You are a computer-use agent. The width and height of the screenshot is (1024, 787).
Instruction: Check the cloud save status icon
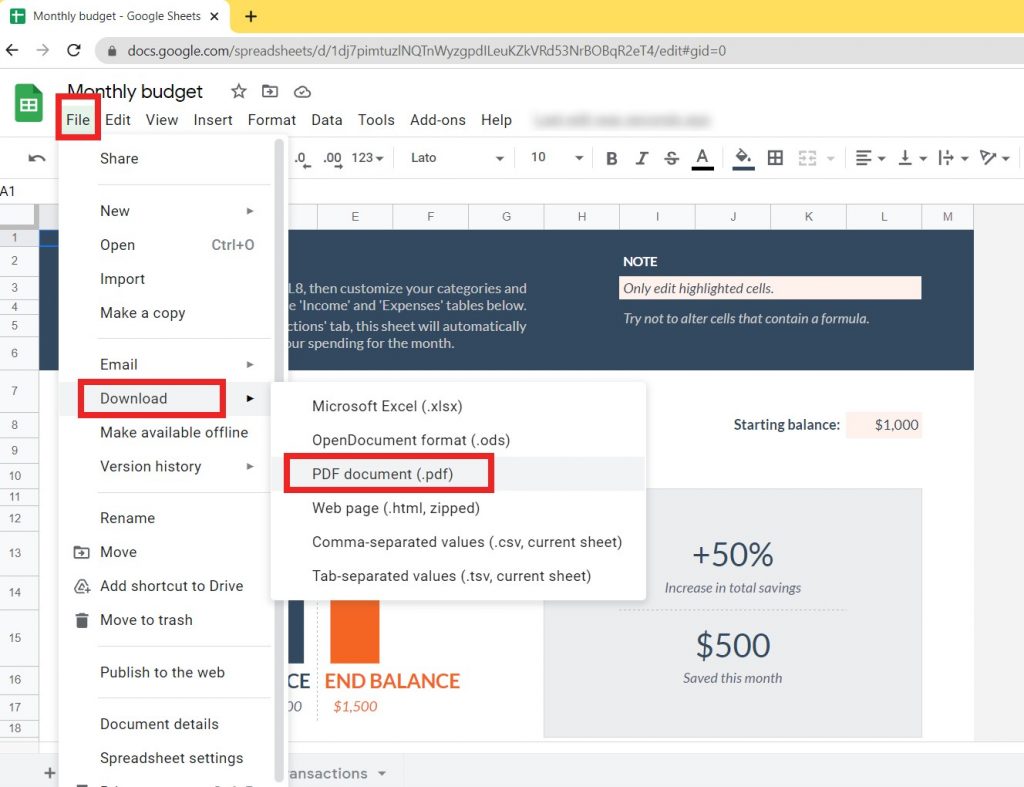(x=302, y=92)
